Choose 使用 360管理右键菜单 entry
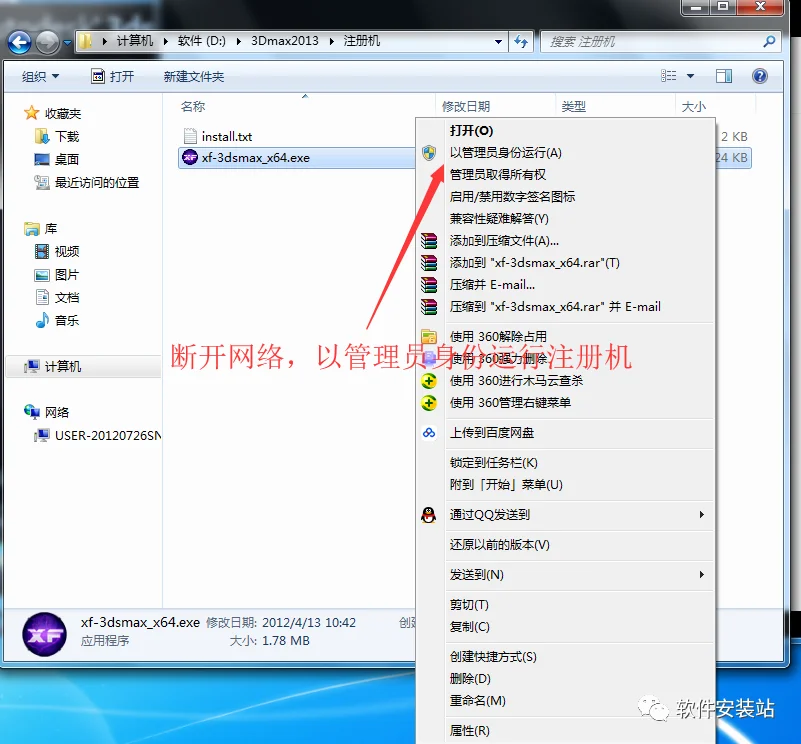801x744 pixels. 566,403
